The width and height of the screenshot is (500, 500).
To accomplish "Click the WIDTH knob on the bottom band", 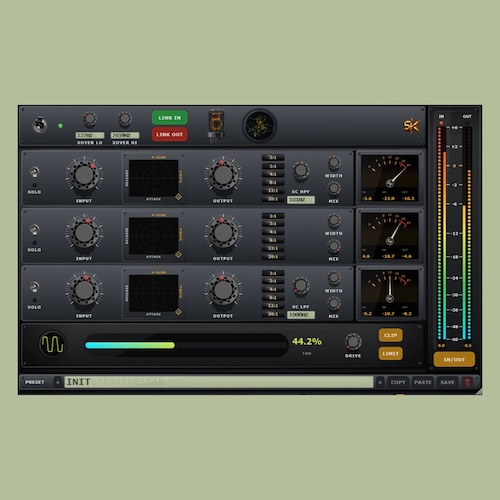I will [334, 278].
